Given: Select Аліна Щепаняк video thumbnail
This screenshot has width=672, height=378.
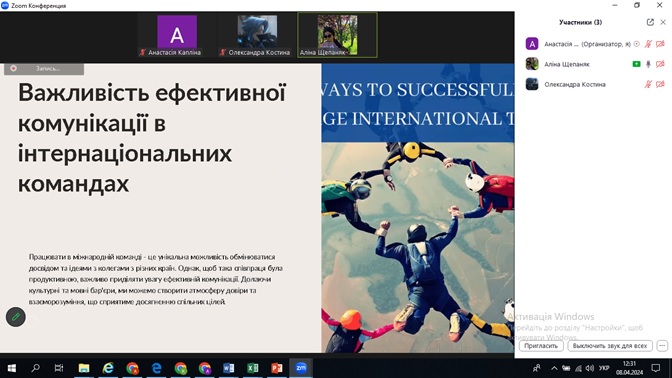Looking at the screenshot, I should (x=337, y=35).
